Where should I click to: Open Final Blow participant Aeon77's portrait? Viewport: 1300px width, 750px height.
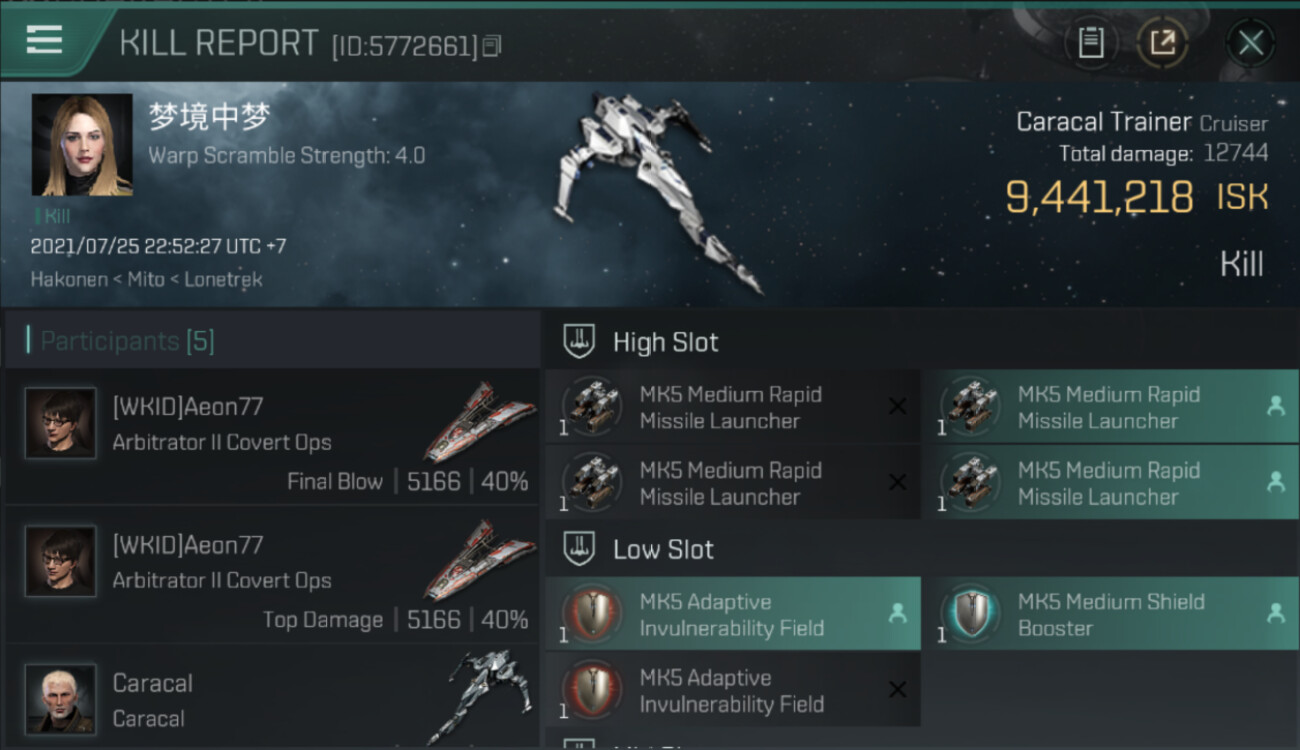click(x=61, y=423)
